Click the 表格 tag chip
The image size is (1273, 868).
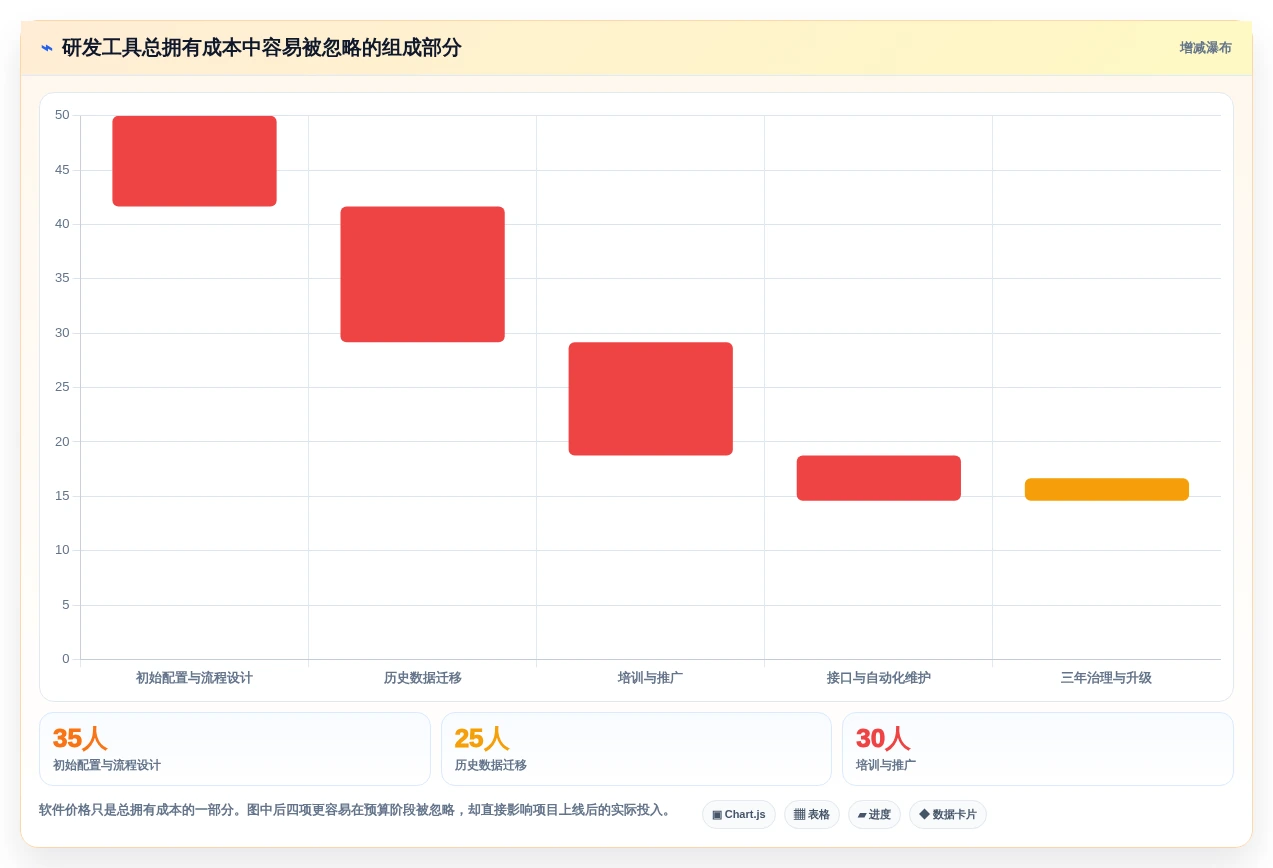(x=812, y=815)
